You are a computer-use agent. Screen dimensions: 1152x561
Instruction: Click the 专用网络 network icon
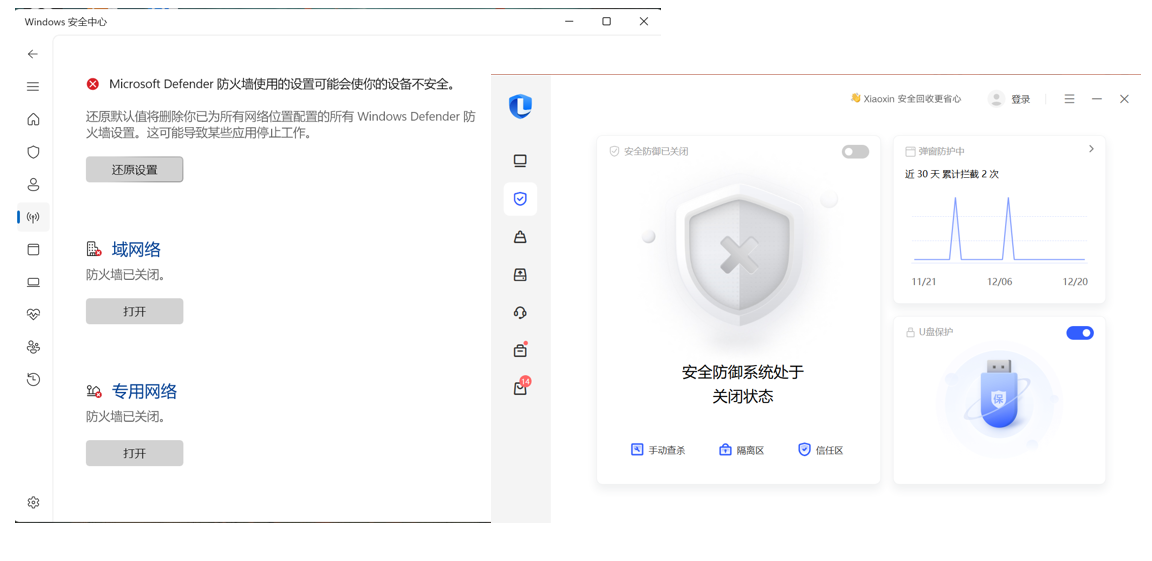[93, 391]
